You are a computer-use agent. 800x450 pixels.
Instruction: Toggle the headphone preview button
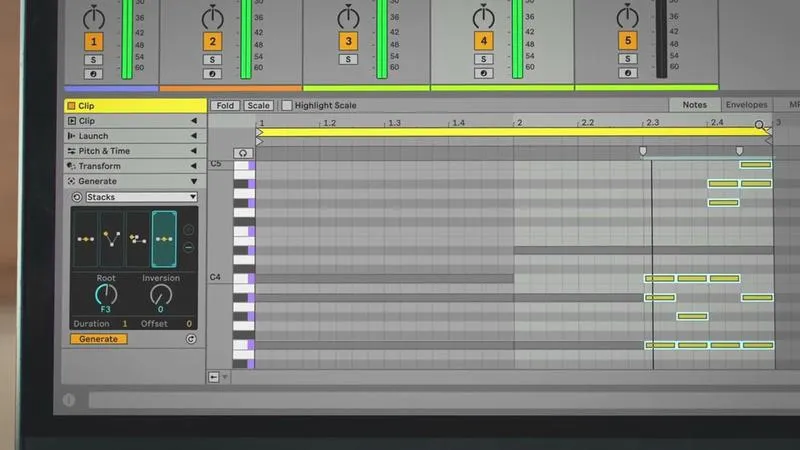243,153
